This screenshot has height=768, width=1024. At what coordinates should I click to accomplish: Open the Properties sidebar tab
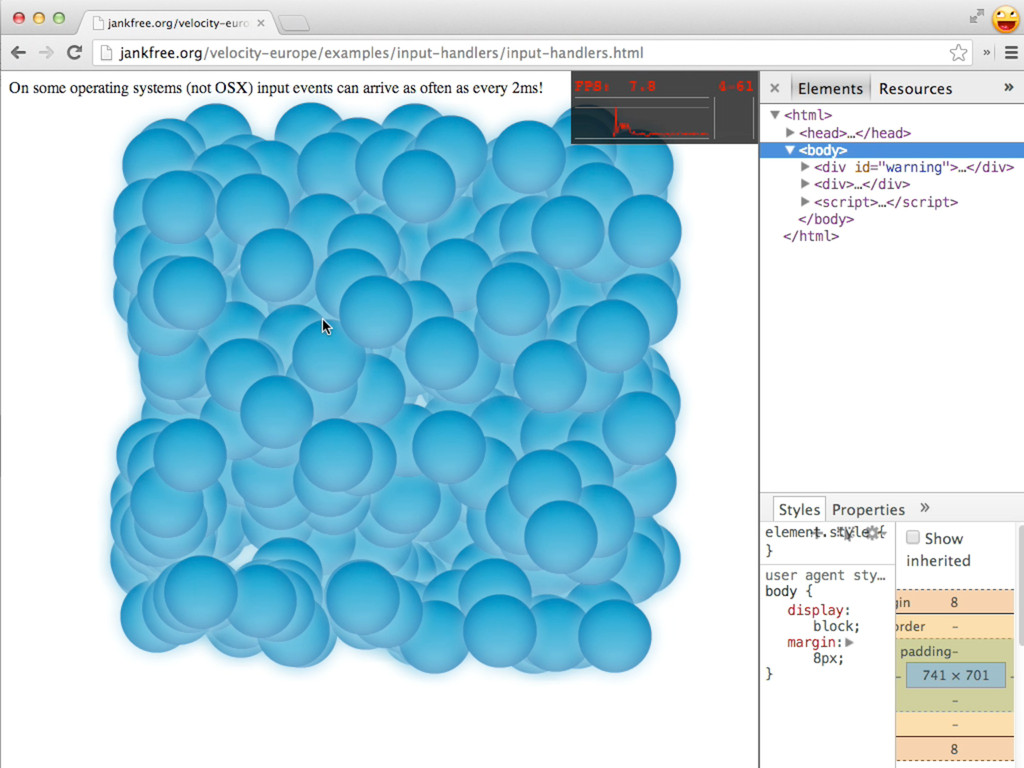click(868, 509)
